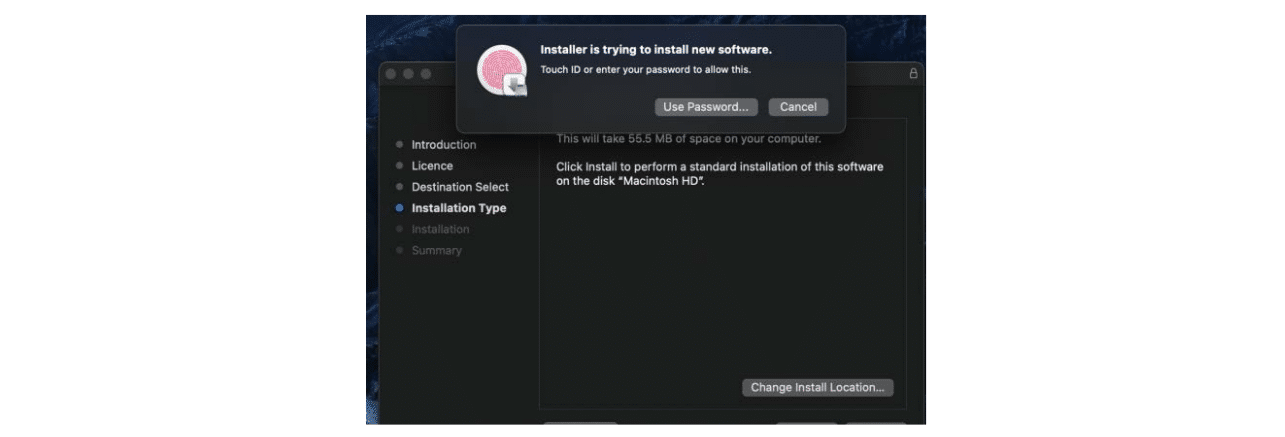Select the Installation Type step
This screenshot has width=1285, height=437.
[459, 208]
